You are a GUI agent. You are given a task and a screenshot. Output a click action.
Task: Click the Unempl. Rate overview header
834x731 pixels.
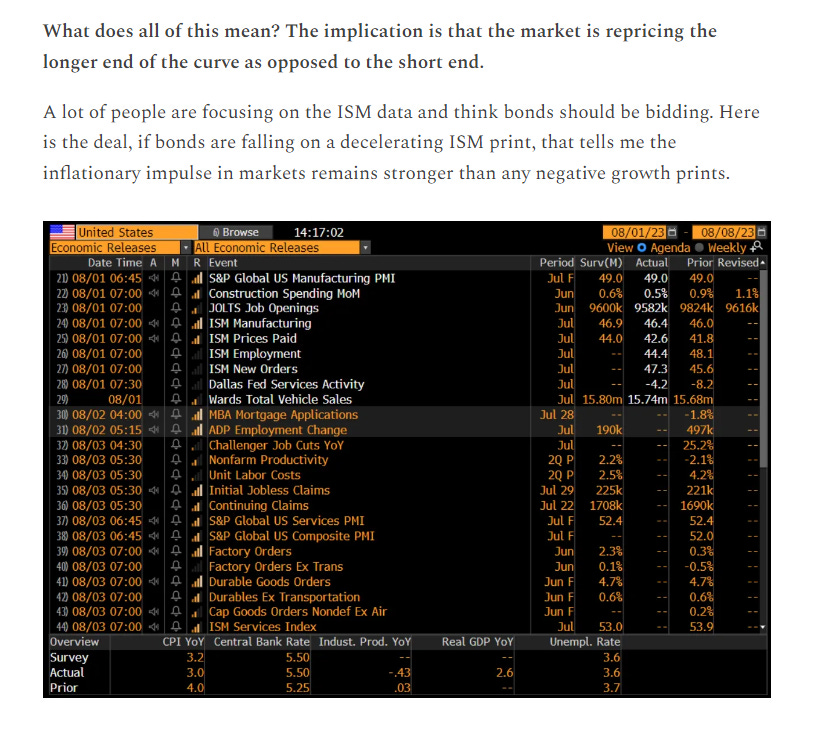[x=585, y=642]
